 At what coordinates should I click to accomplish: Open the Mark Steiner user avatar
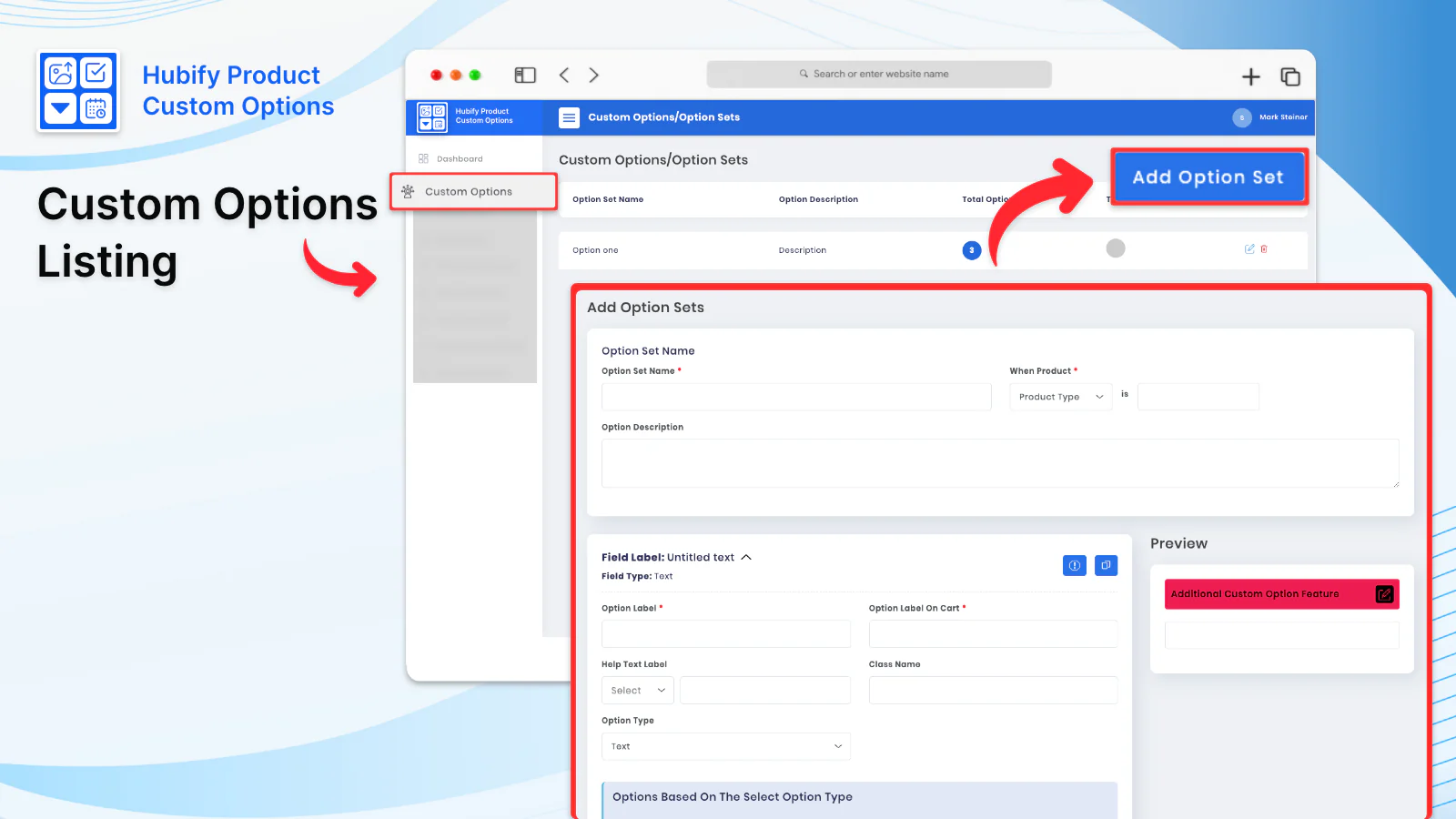1241,117
